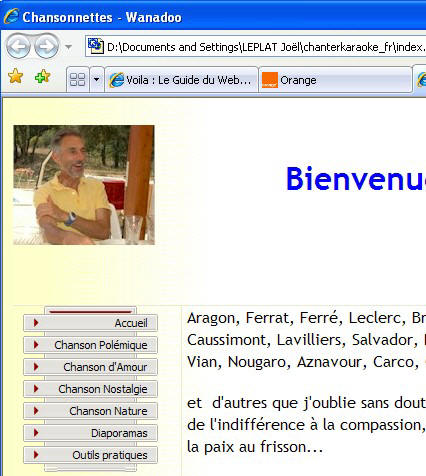This screenshot has height=476, width=426.
Task: Open the Chanson Polémique page
Action: pos(90,345)
